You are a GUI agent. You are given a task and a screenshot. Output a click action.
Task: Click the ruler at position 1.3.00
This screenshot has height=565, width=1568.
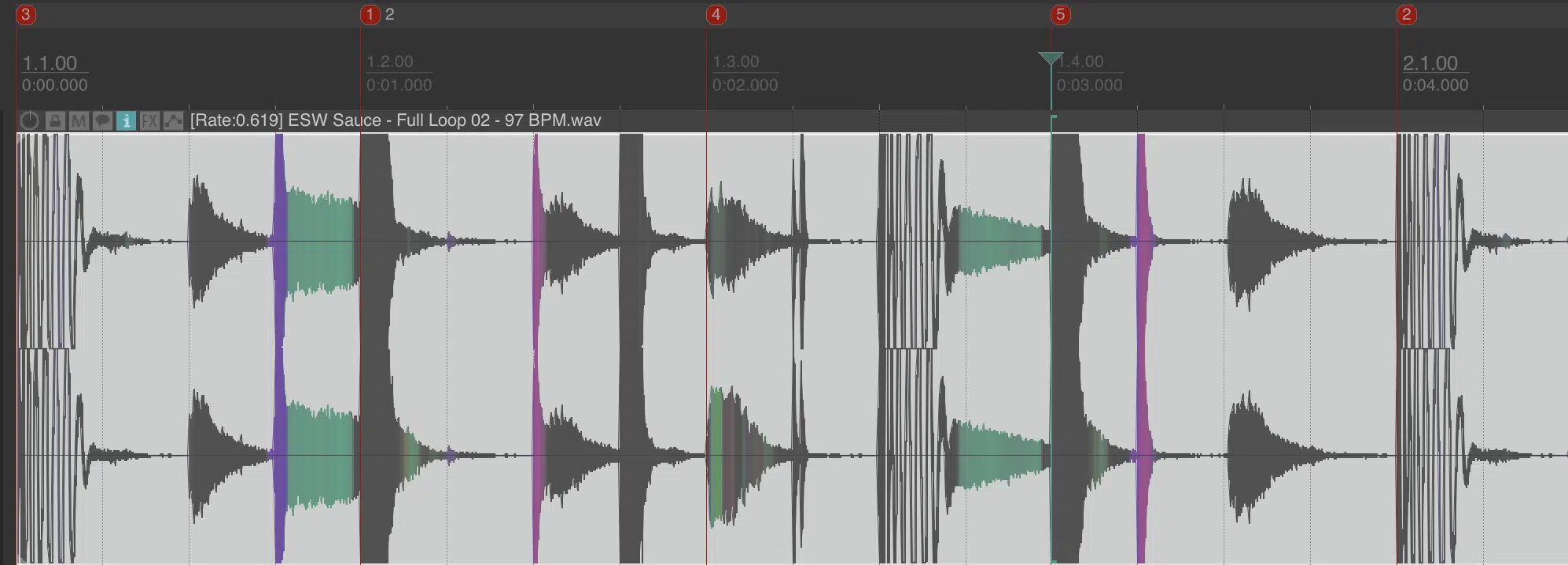(736, 61)
